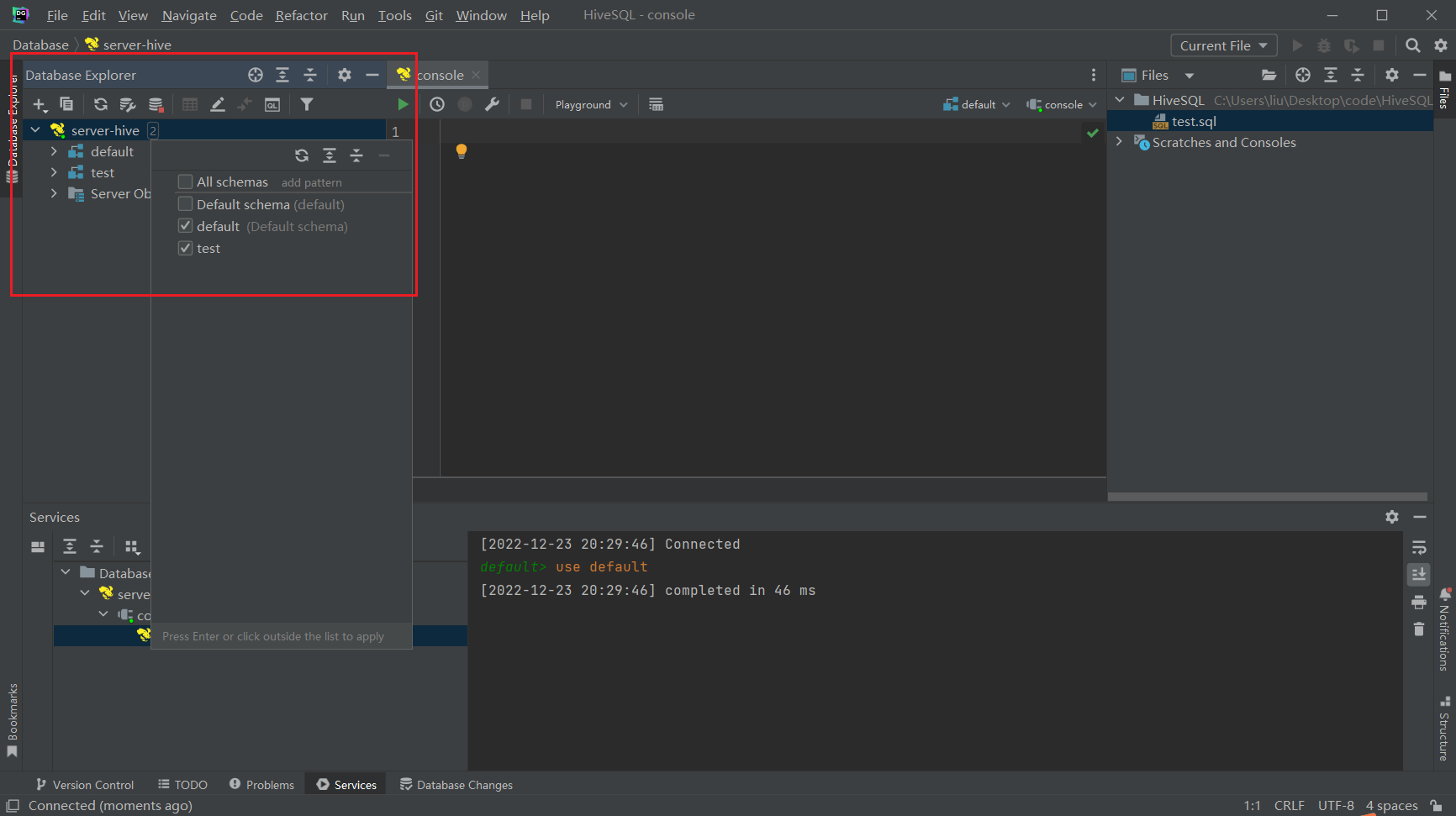
Task: Open Database Explorer gear options
Action: coord(345,75)
